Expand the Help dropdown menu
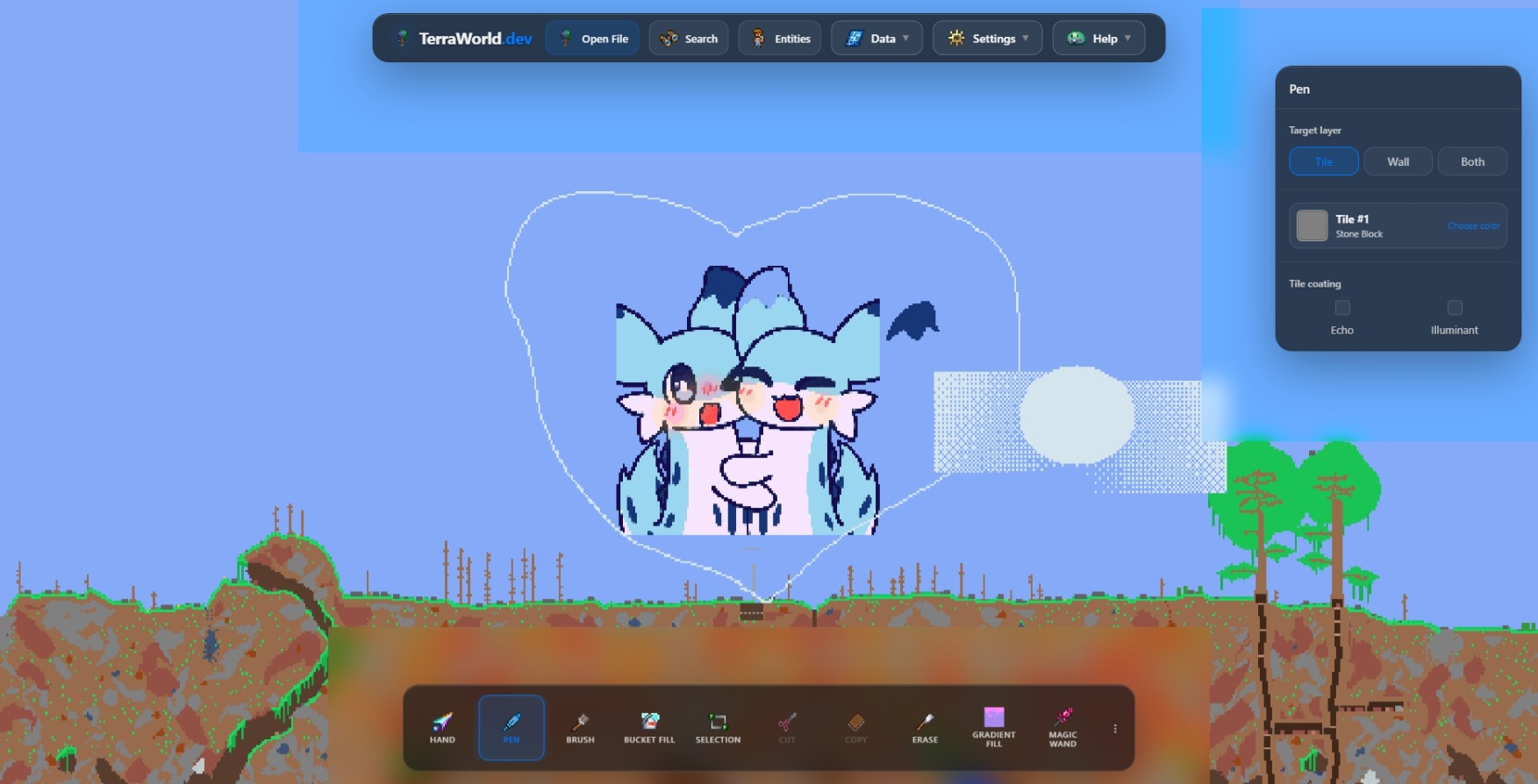1538x784 pixels. pos(1098,39)
